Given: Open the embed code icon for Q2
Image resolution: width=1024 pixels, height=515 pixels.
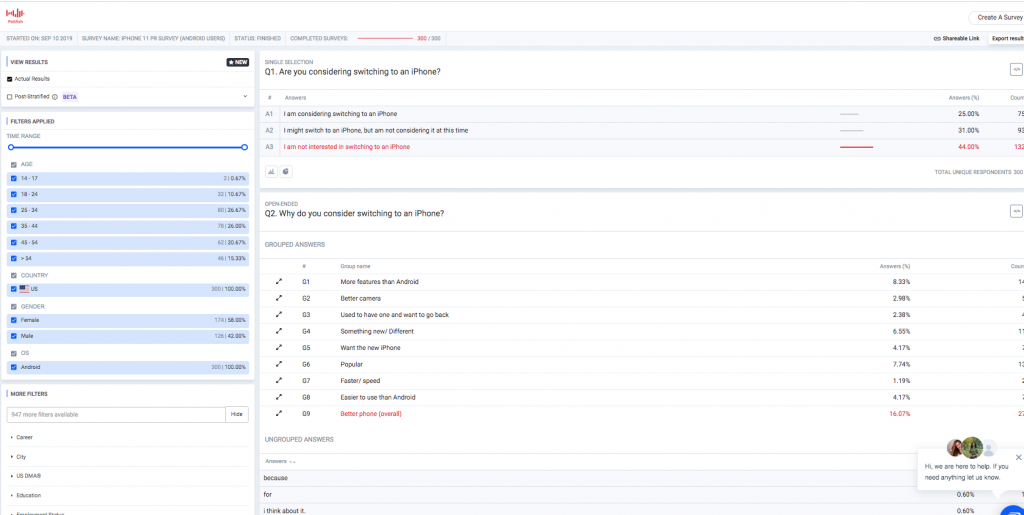Looking at the screenshot, I should click(x=1016, y=211).
